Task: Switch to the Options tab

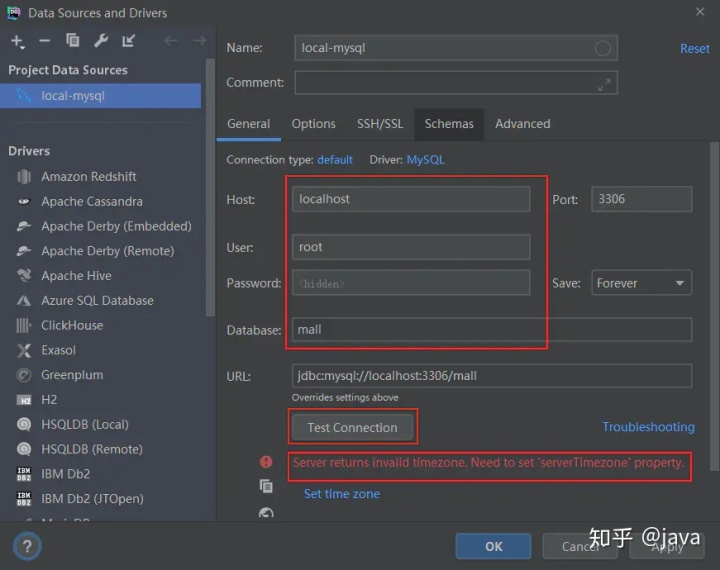Action: click(314, 124)
